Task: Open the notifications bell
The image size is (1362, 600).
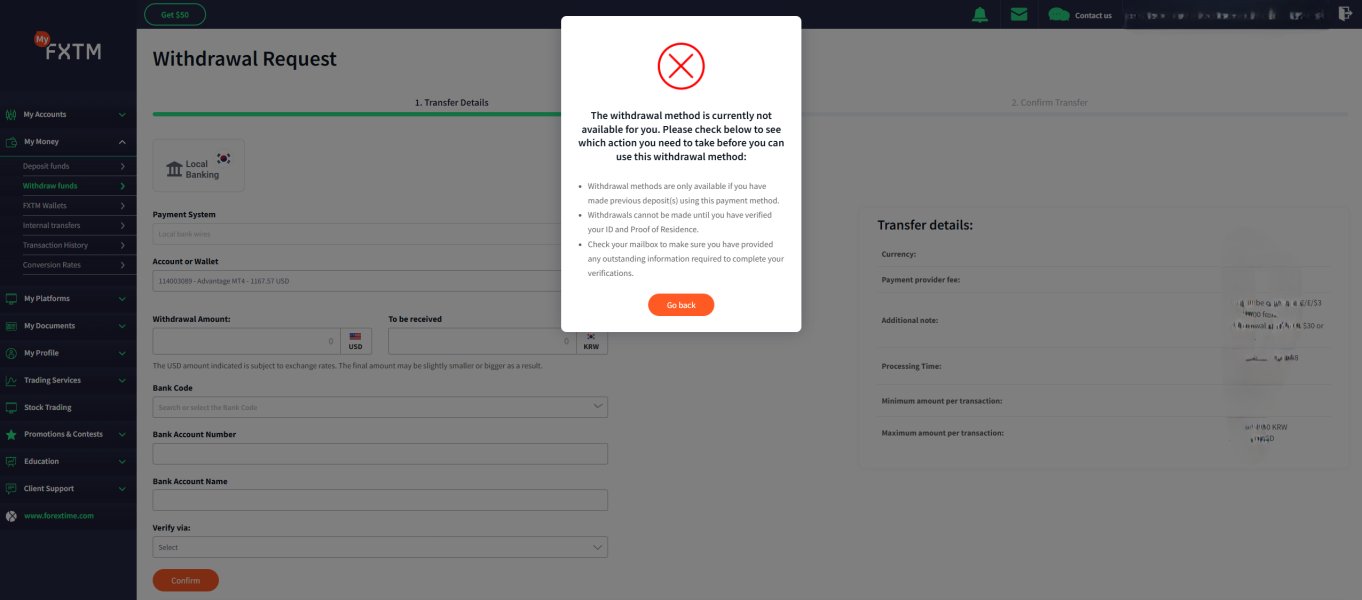Action: 980,14
